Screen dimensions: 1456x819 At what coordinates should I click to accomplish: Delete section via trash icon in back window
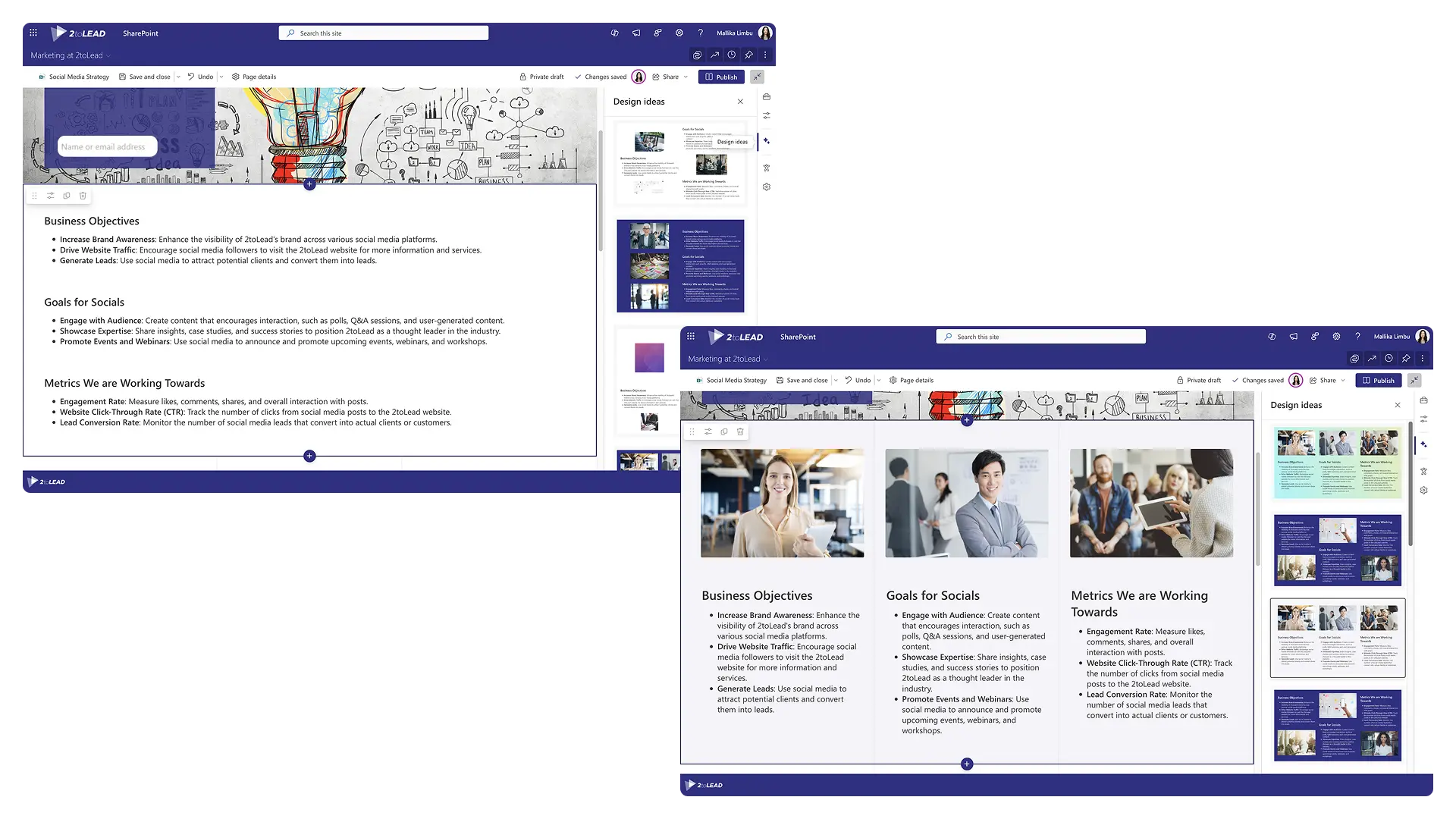(83, 196)
